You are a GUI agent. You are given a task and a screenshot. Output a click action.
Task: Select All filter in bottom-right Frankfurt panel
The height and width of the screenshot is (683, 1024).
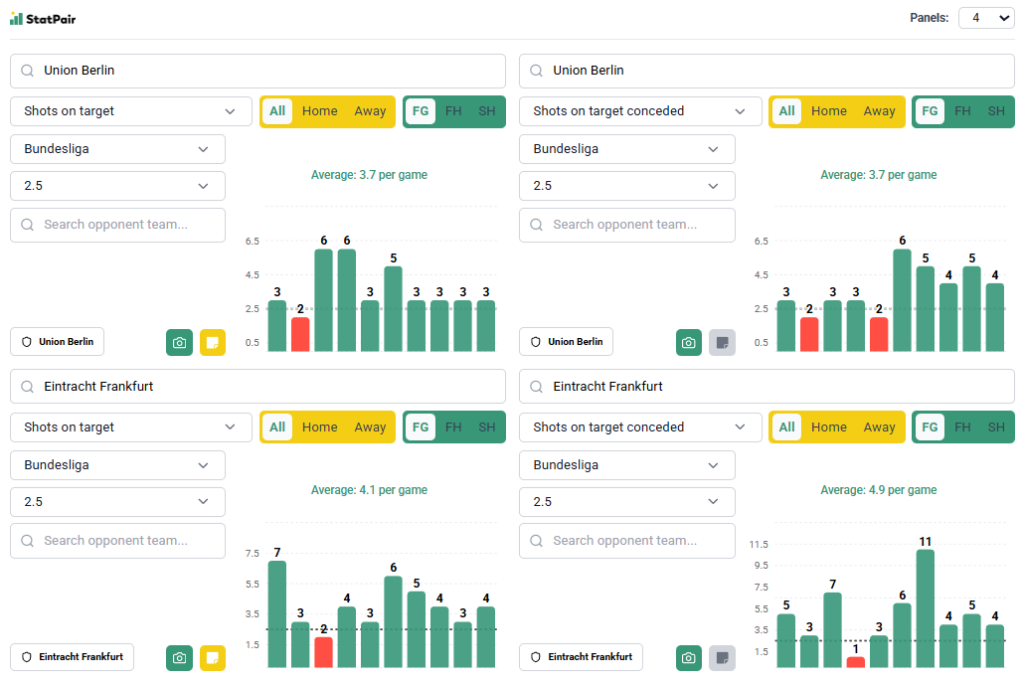point(787,427)
